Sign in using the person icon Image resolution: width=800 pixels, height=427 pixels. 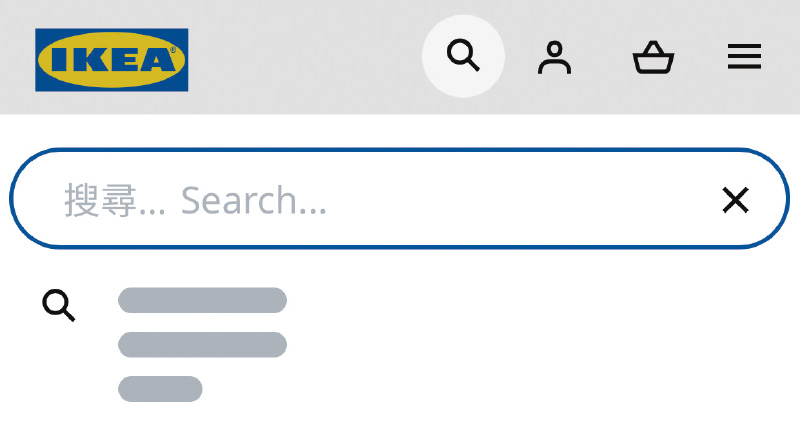click(555, 58)
